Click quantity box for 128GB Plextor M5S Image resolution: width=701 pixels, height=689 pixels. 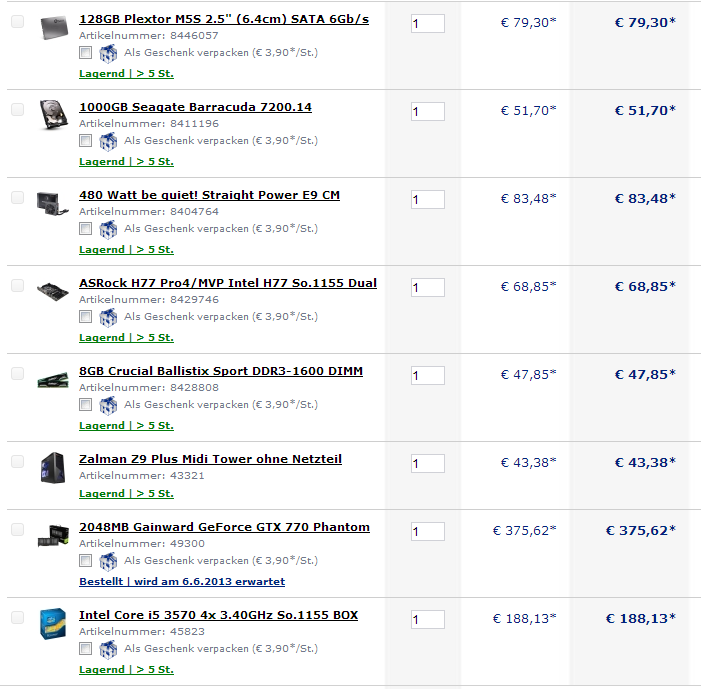point(428,23)
